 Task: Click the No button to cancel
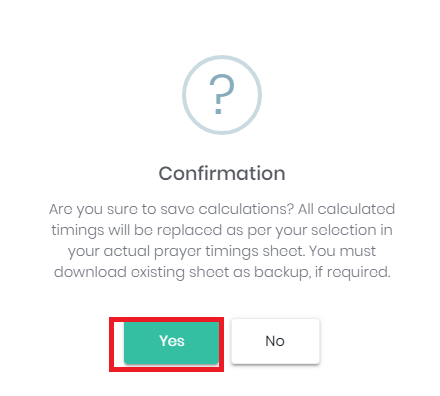point(275,341)
